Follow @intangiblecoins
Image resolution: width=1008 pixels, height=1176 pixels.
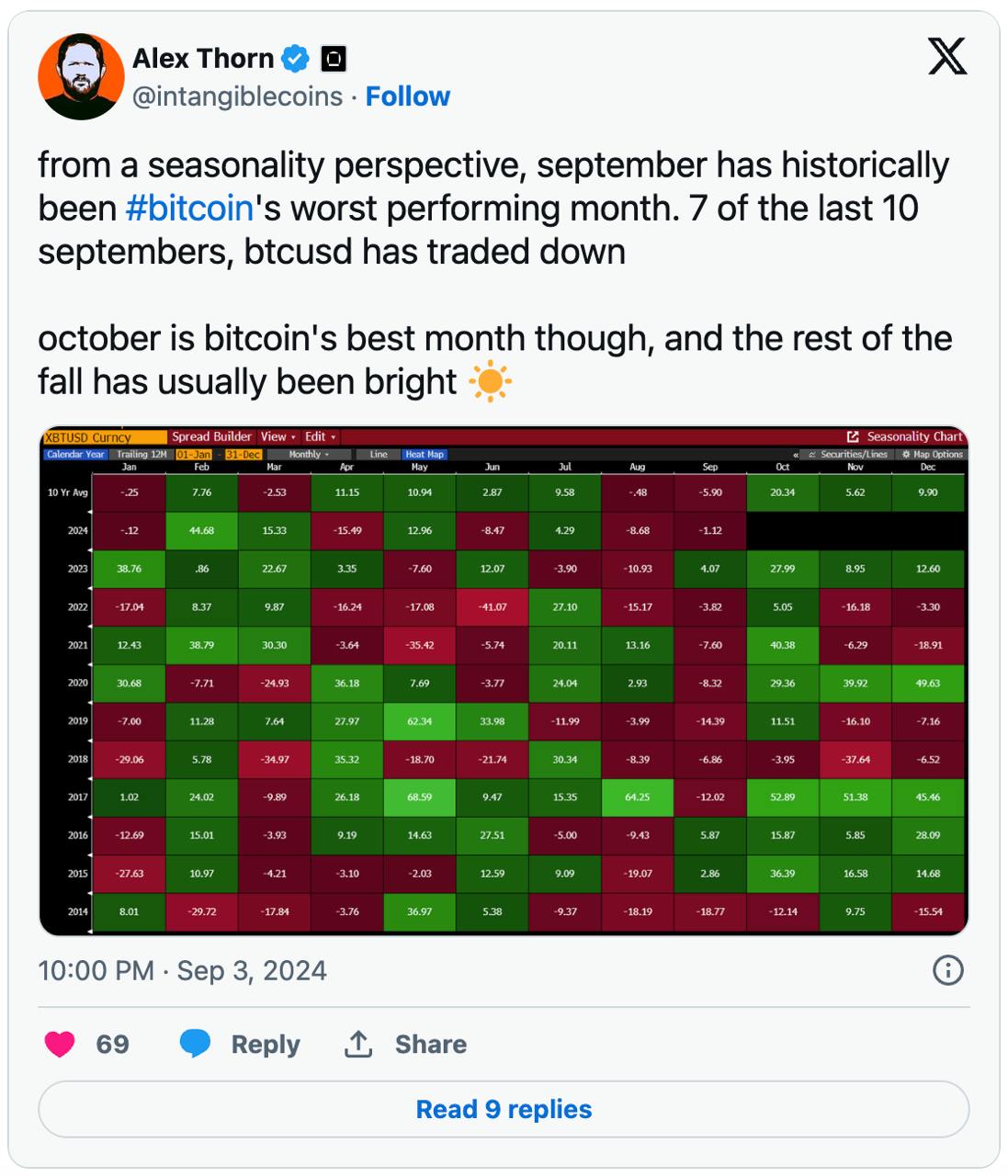click(x=408, y=96)
